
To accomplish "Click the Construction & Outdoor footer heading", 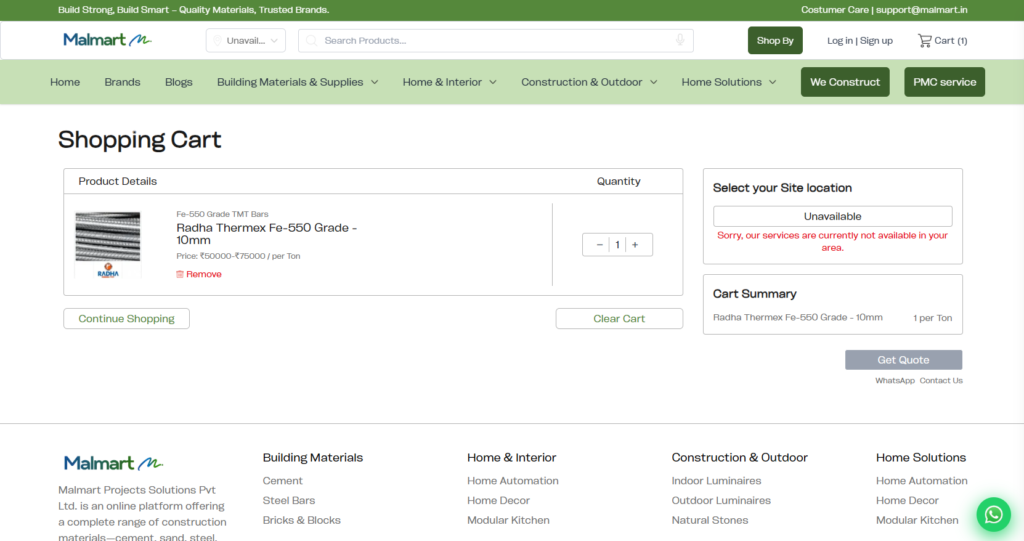I will [739, 458].
